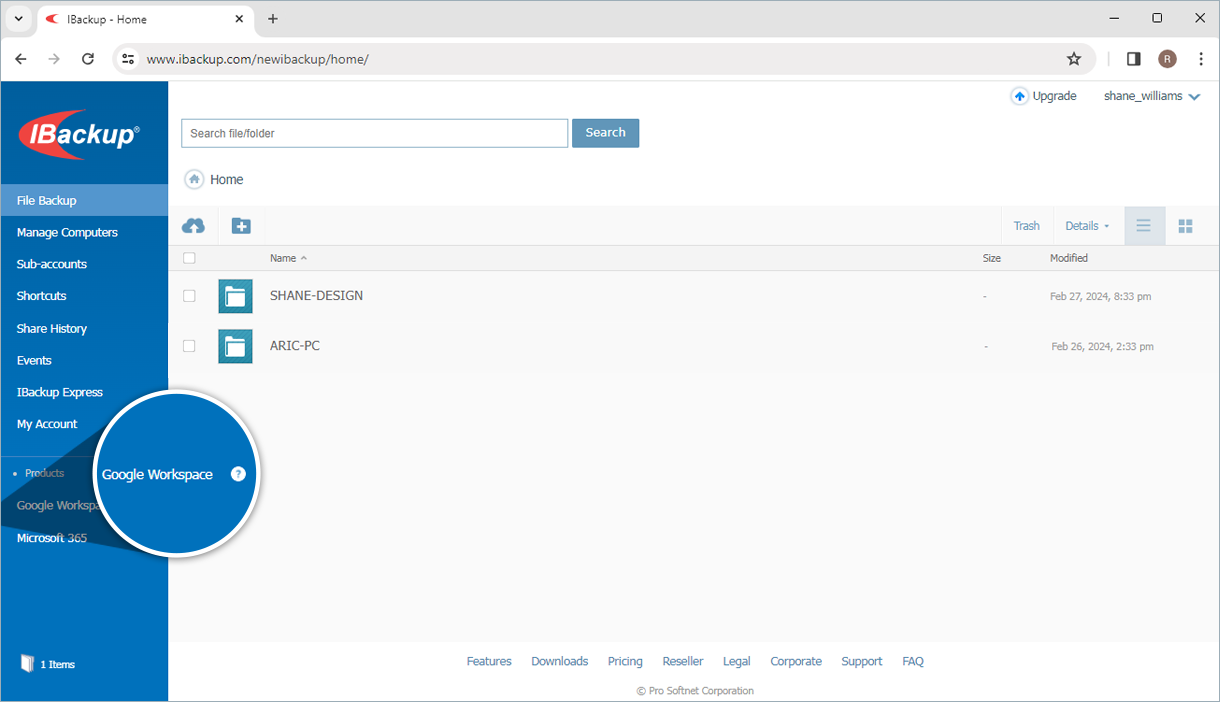Viewport: 1220px width, 702px height.
Task: Switch to list view layout
Action: click(x=1144, y=226)
